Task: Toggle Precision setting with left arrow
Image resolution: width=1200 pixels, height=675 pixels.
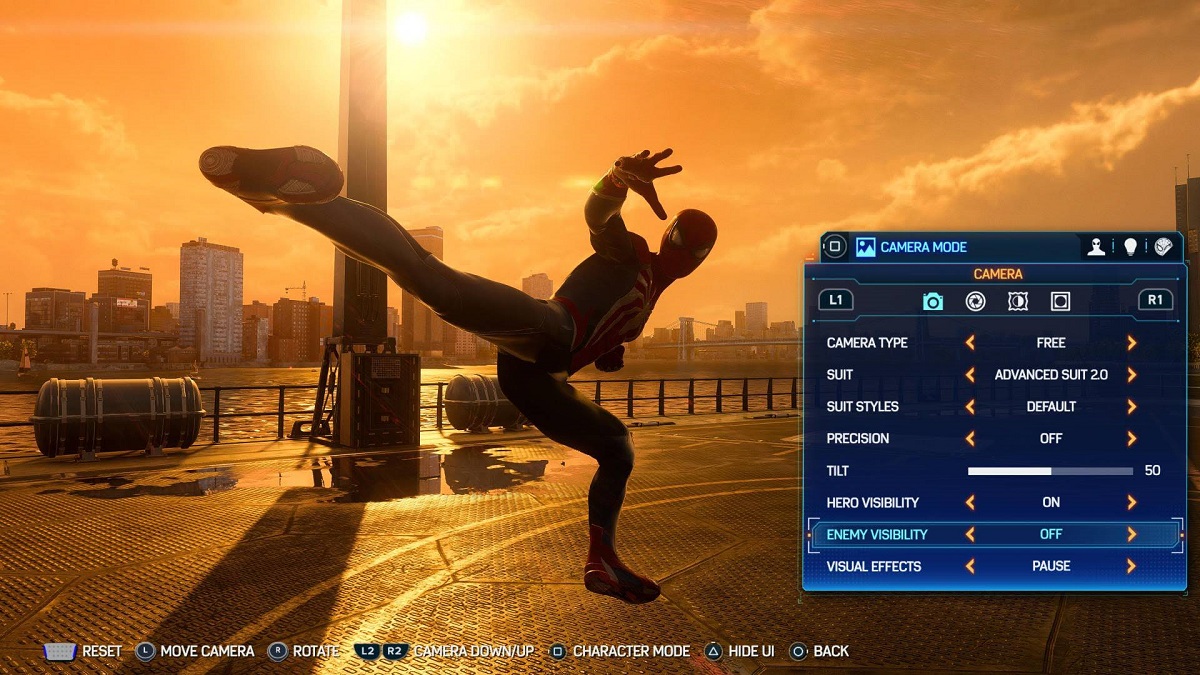Action: 970,438
